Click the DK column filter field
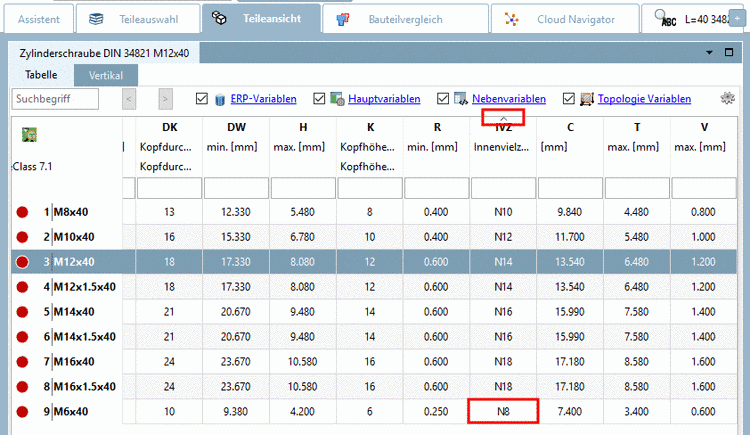This screenshot has width=750, height=435. 169,188
